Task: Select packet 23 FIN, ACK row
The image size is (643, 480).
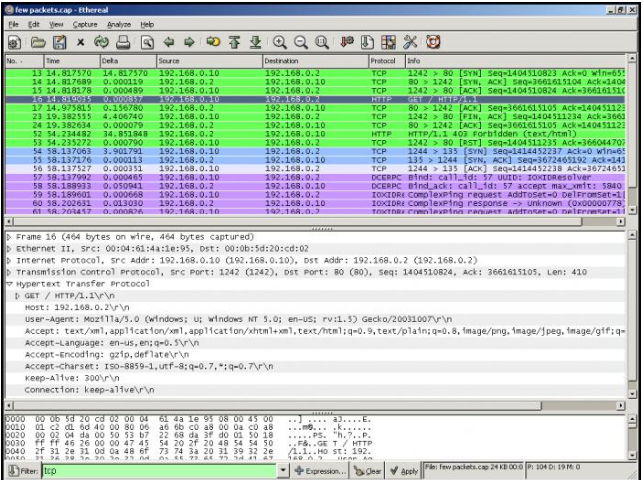Action: (x=315, y=116)
